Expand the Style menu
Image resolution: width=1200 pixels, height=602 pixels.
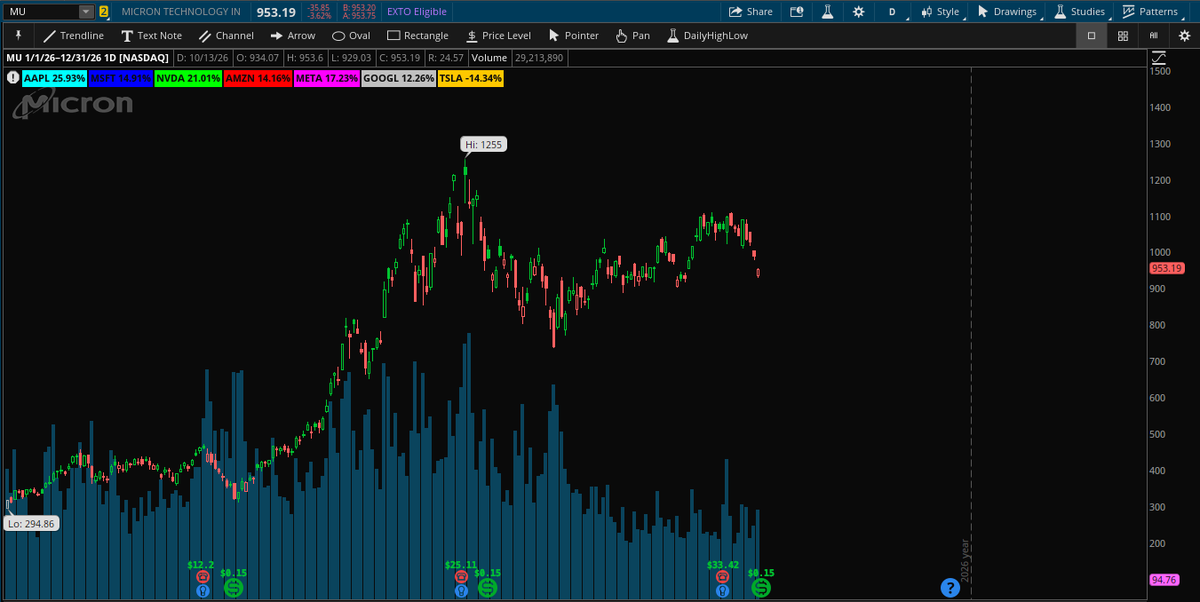click(940, 12)
